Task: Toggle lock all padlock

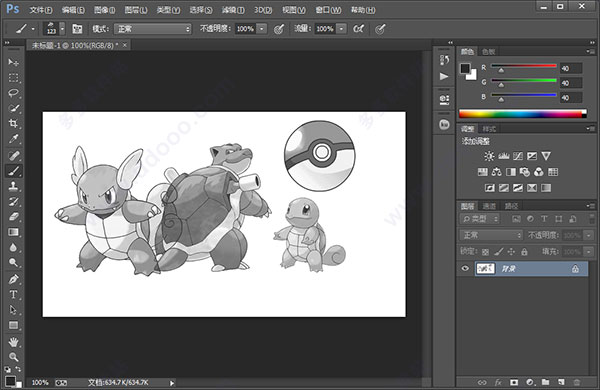Action: [x=524, y=251]
